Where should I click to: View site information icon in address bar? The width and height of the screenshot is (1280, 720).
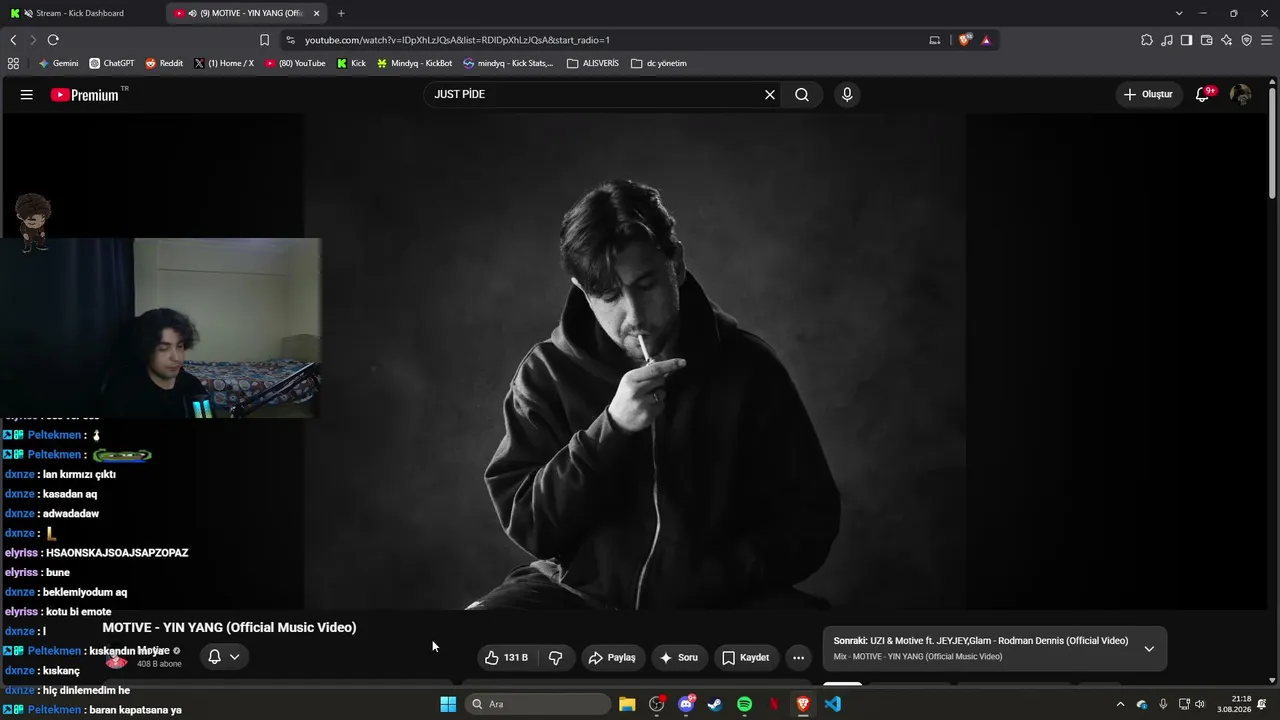point(290,40)
